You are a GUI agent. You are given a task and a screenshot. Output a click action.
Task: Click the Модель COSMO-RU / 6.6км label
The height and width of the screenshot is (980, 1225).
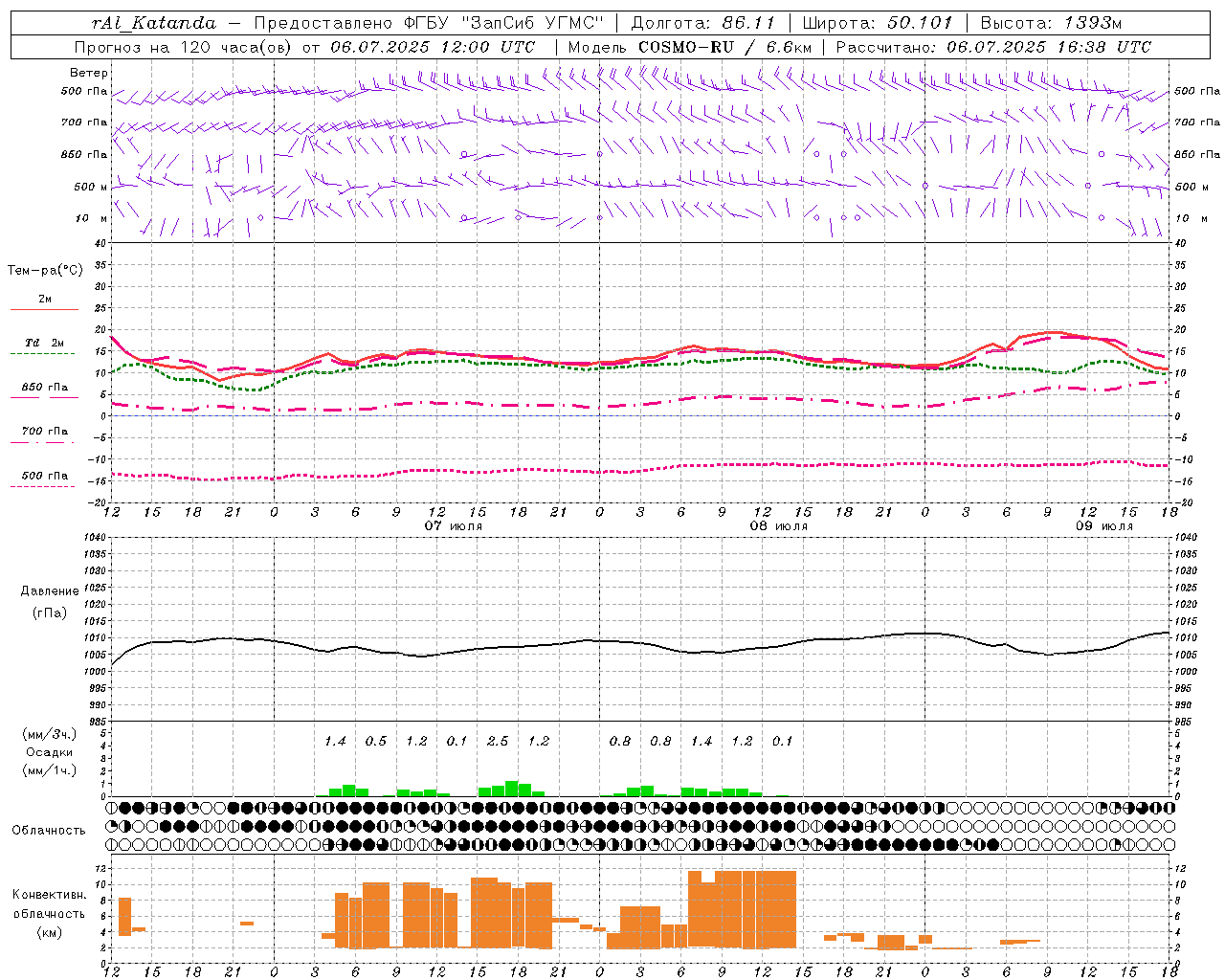point(690,47)
